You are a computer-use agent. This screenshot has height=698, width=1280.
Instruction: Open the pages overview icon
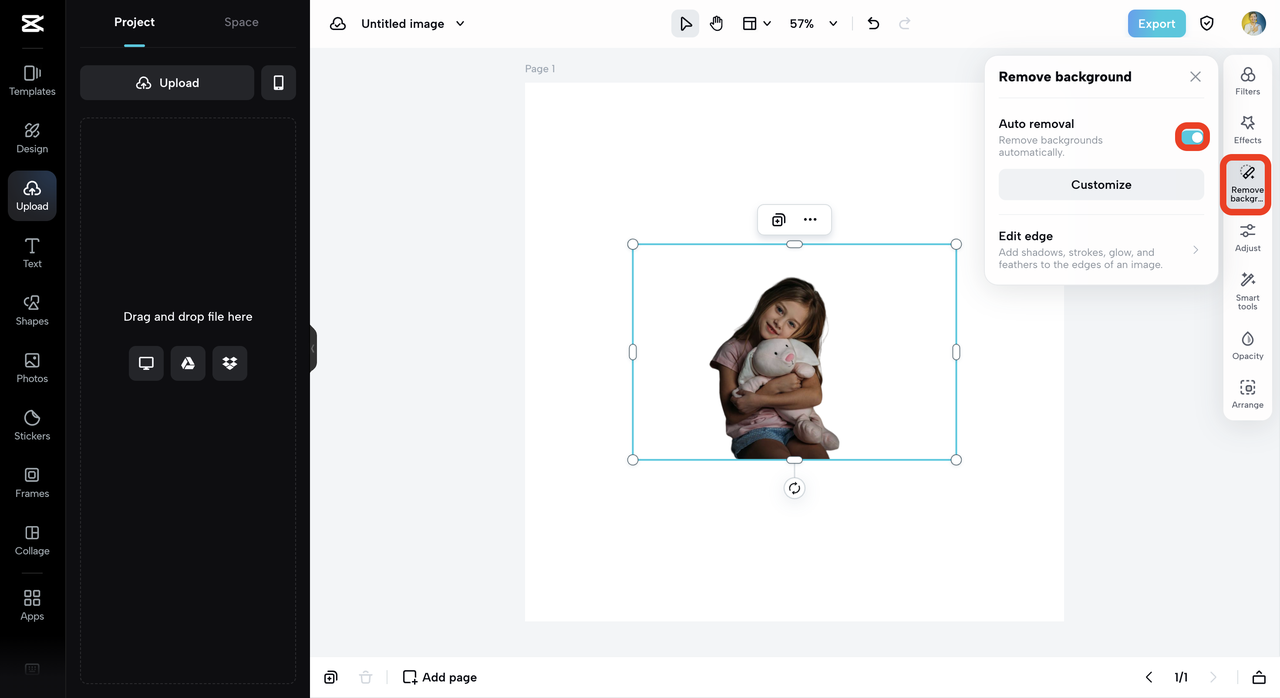click(x=1259, y=677)
